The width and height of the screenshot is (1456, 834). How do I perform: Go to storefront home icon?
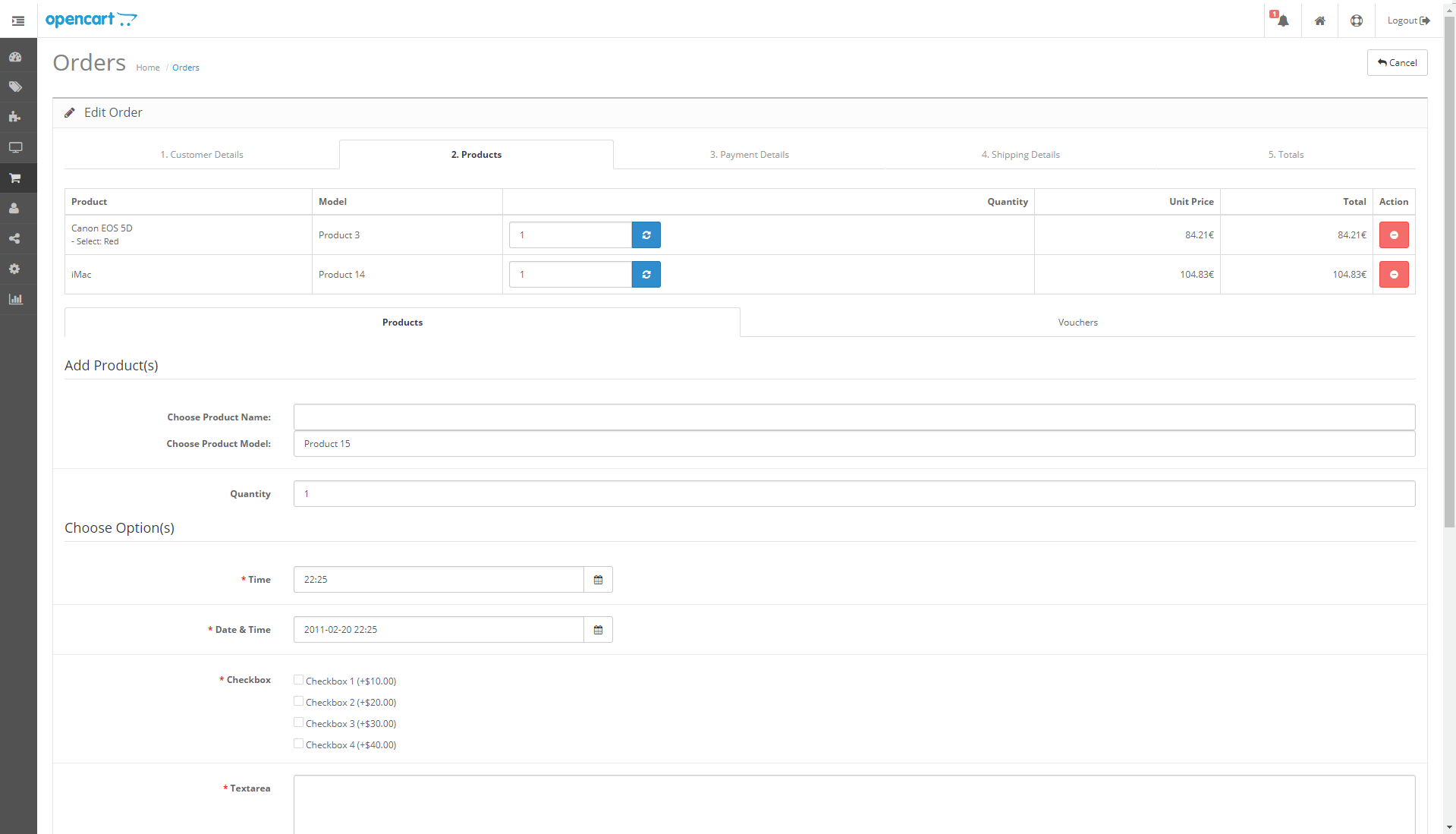coord(1320,20)
